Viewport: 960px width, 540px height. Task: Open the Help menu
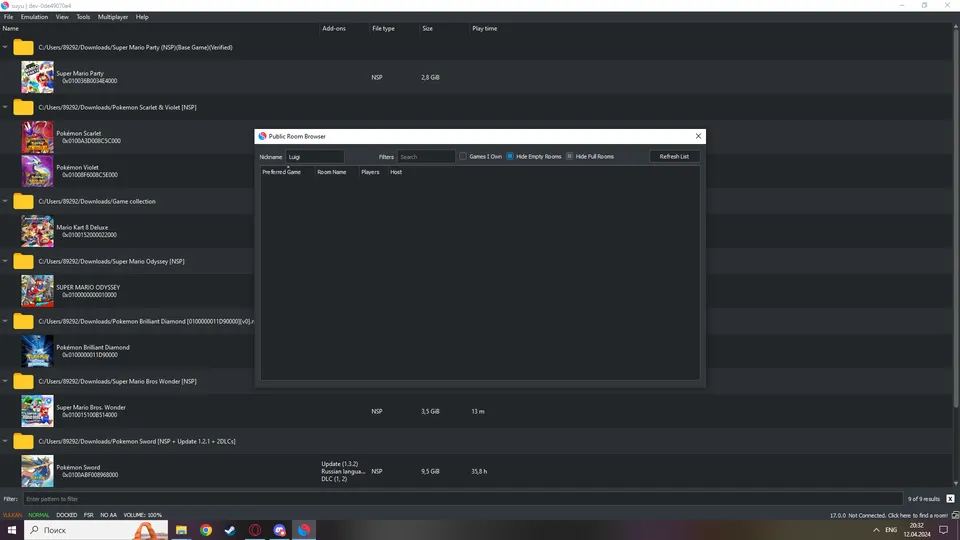tap(142, 17)
